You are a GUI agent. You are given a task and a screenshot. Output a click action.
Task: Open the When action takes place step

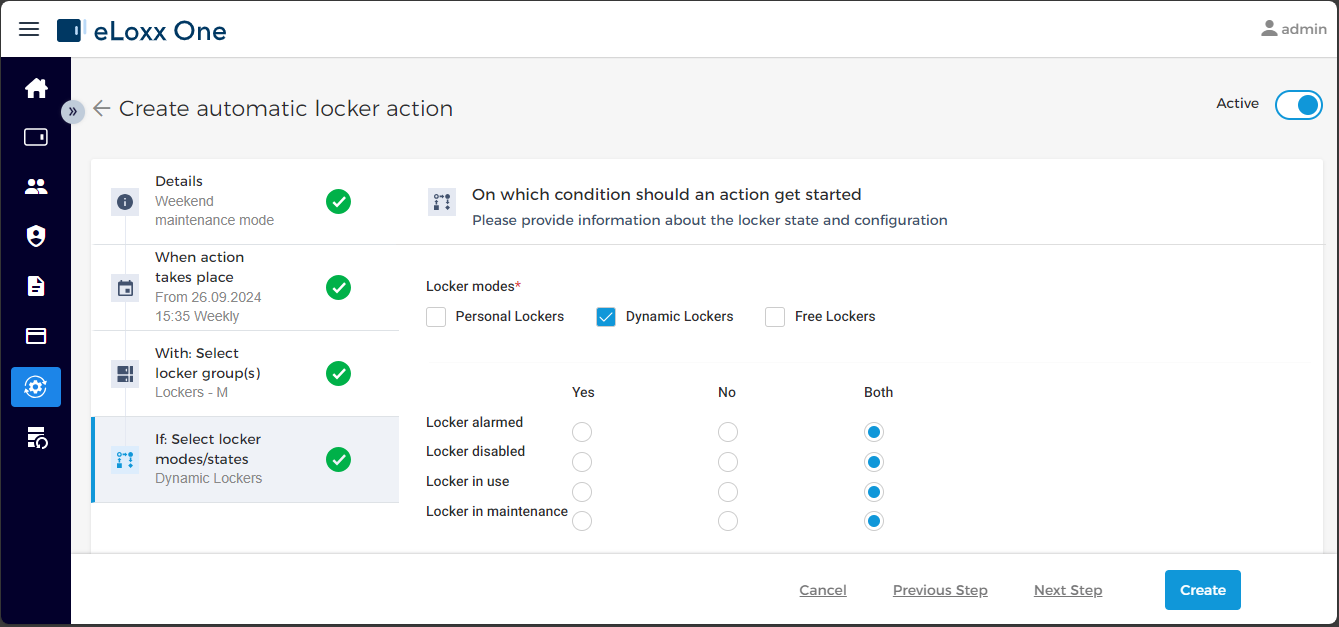(245, 287)
